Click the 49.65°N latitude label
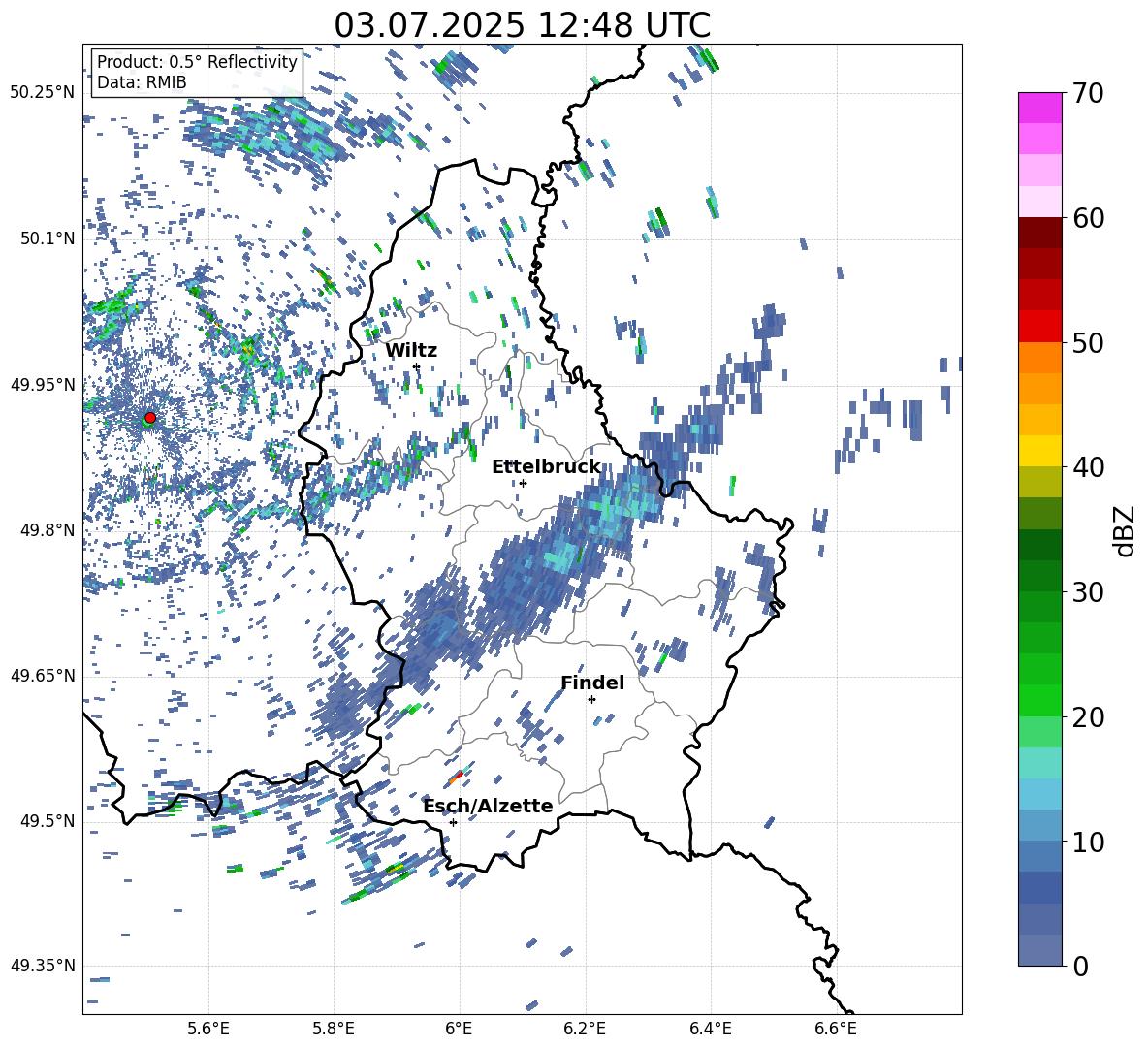This screenshot has height=1048, width=1148. [43, 676]
